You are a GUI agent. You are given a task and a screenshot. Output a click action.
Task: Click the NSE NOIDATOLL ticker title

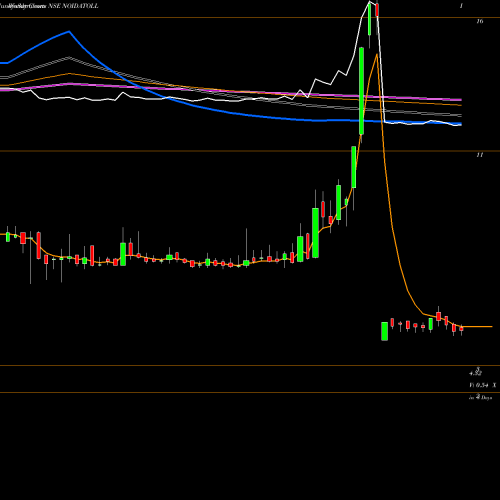[x=73, y=6]
